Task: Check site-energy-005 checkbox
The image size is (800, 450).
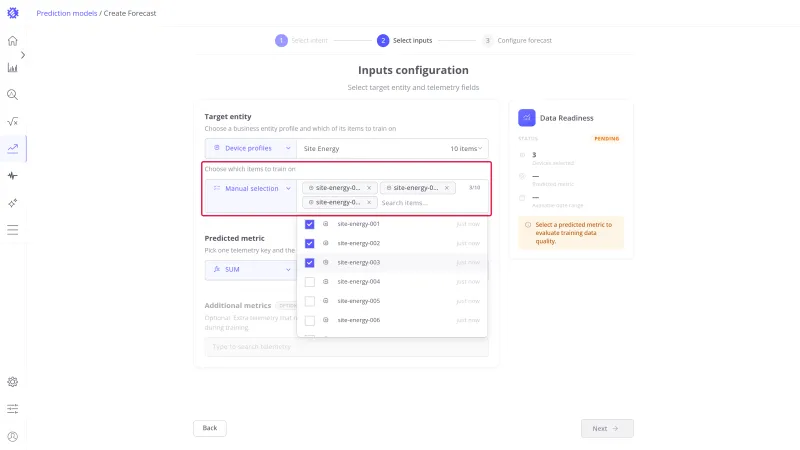Action: (310, 301)
